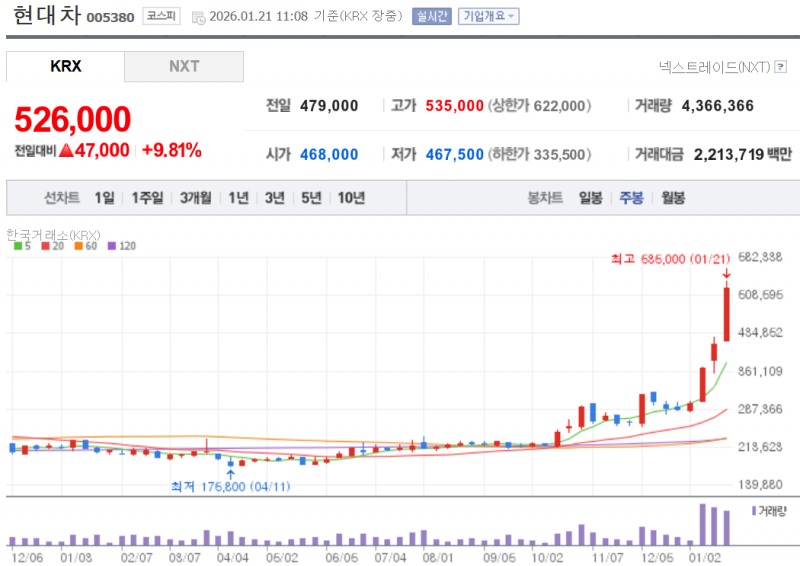Image resolution: width=800 pixels, height=566 pixels.
Task: Click the 한국거래소(KRX) chart caption
Action: (53, 235)
